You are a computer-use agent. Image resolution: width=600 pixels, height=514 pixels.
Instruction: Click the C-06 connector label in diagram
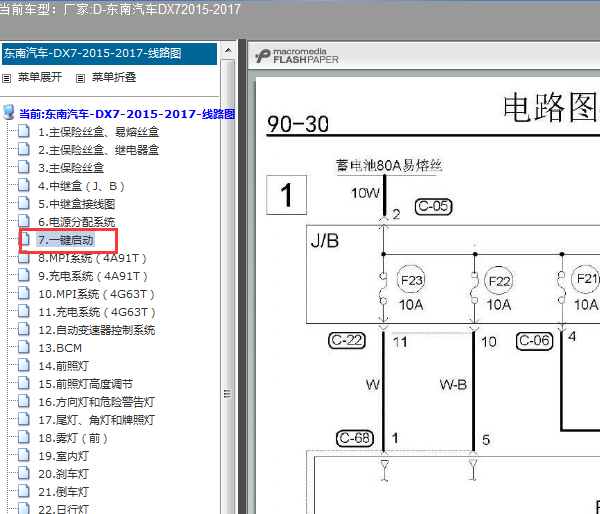click(535, 340)
